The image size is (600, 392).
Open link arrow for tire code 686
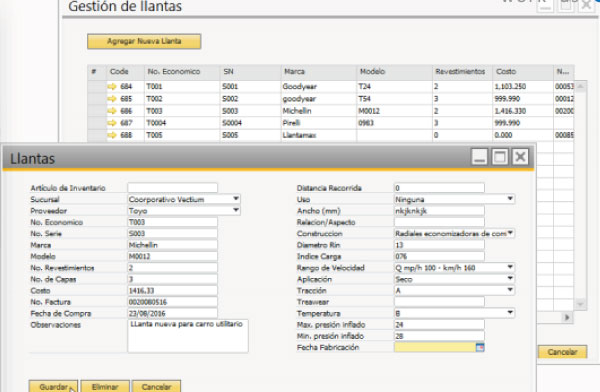(112, 111)
